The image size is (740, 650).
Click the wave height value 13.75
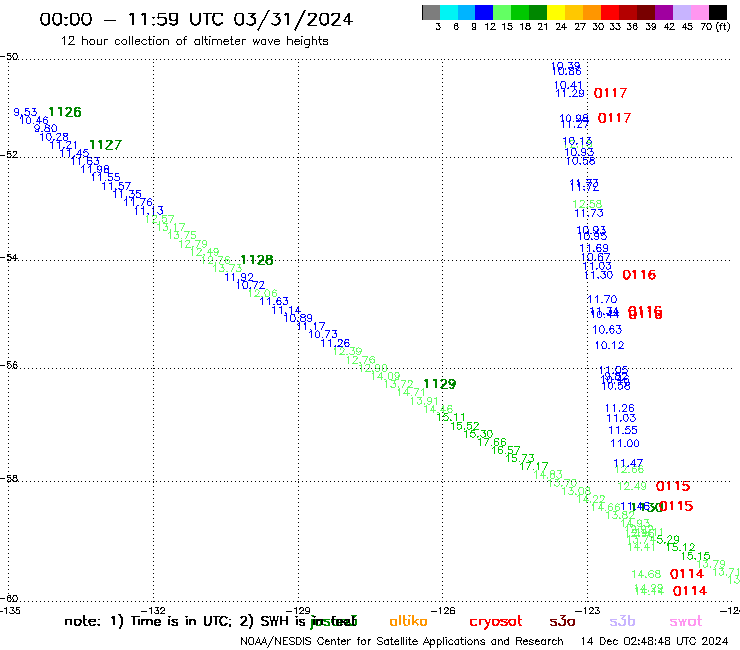click(182, 235)
